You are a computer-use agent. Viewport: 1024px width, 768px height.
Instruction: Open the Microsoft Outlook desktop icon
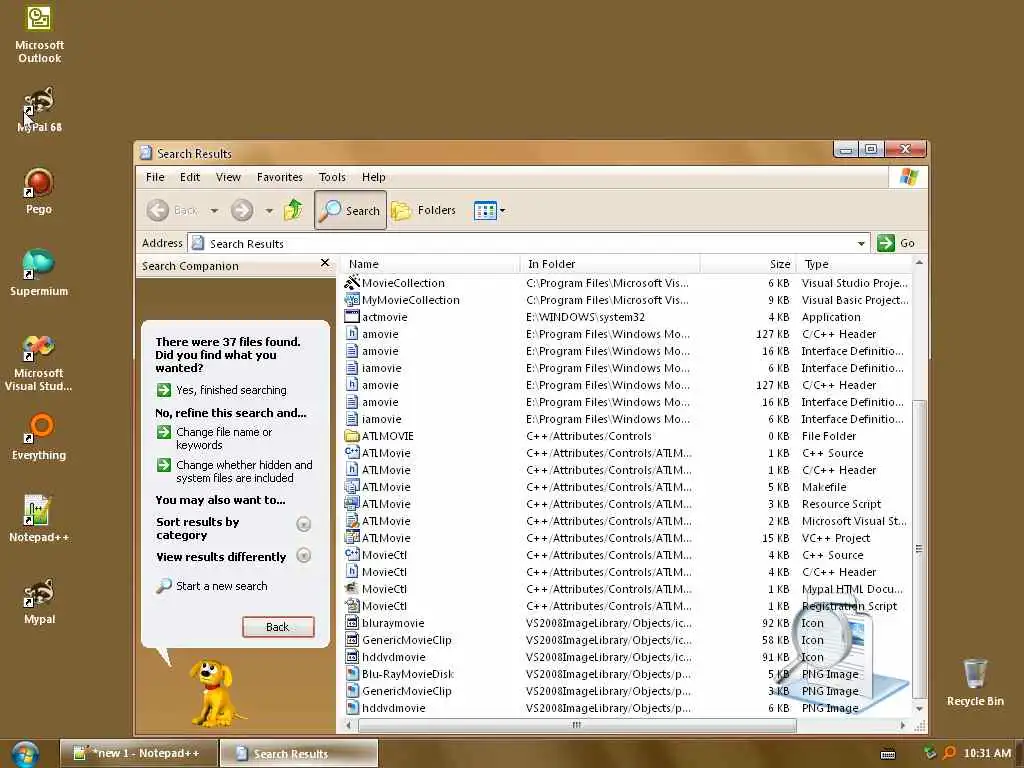point(39,33)
